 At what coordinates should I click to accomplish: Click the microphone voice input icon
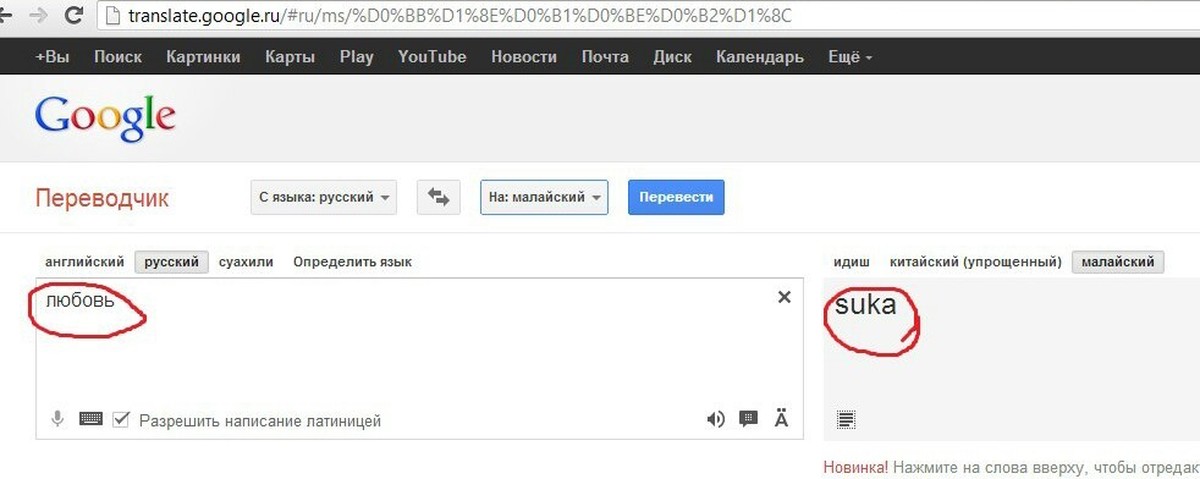pyautogui.click(x=59, y=420)
